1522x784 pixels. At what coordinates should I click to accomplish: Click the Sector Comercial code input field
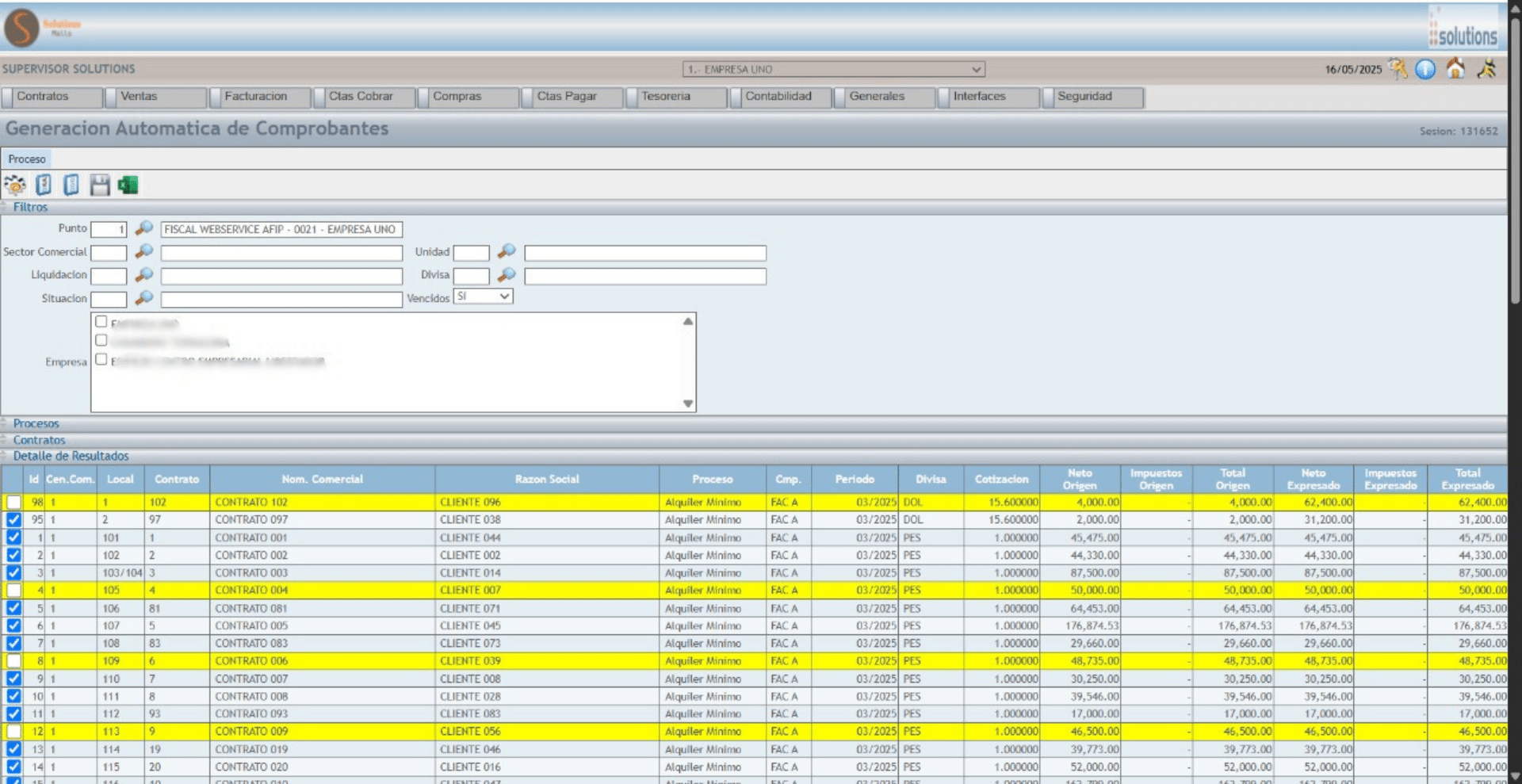click(109, 253)
